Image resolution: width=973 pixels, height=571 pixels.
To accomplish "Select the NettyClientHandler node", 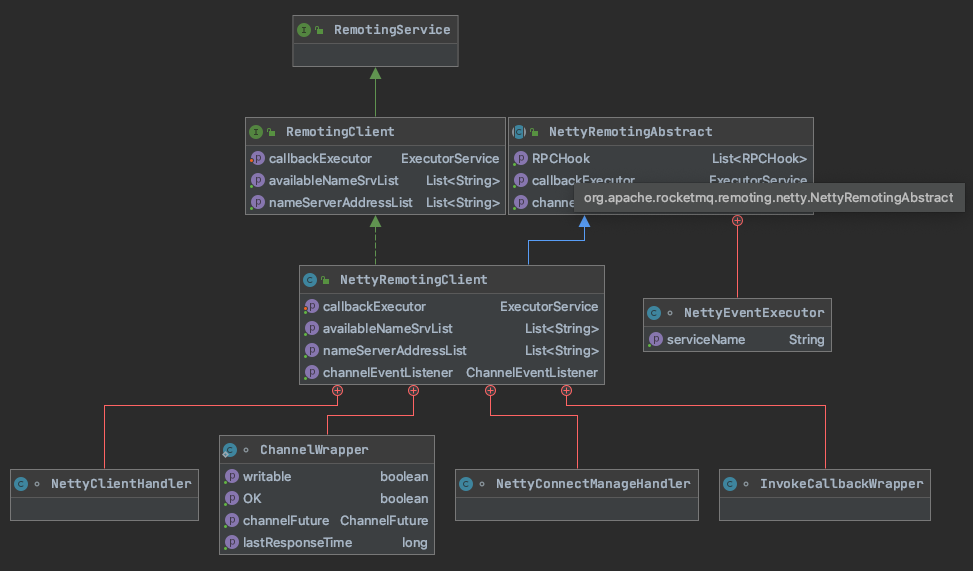I will tap(104, 495).
